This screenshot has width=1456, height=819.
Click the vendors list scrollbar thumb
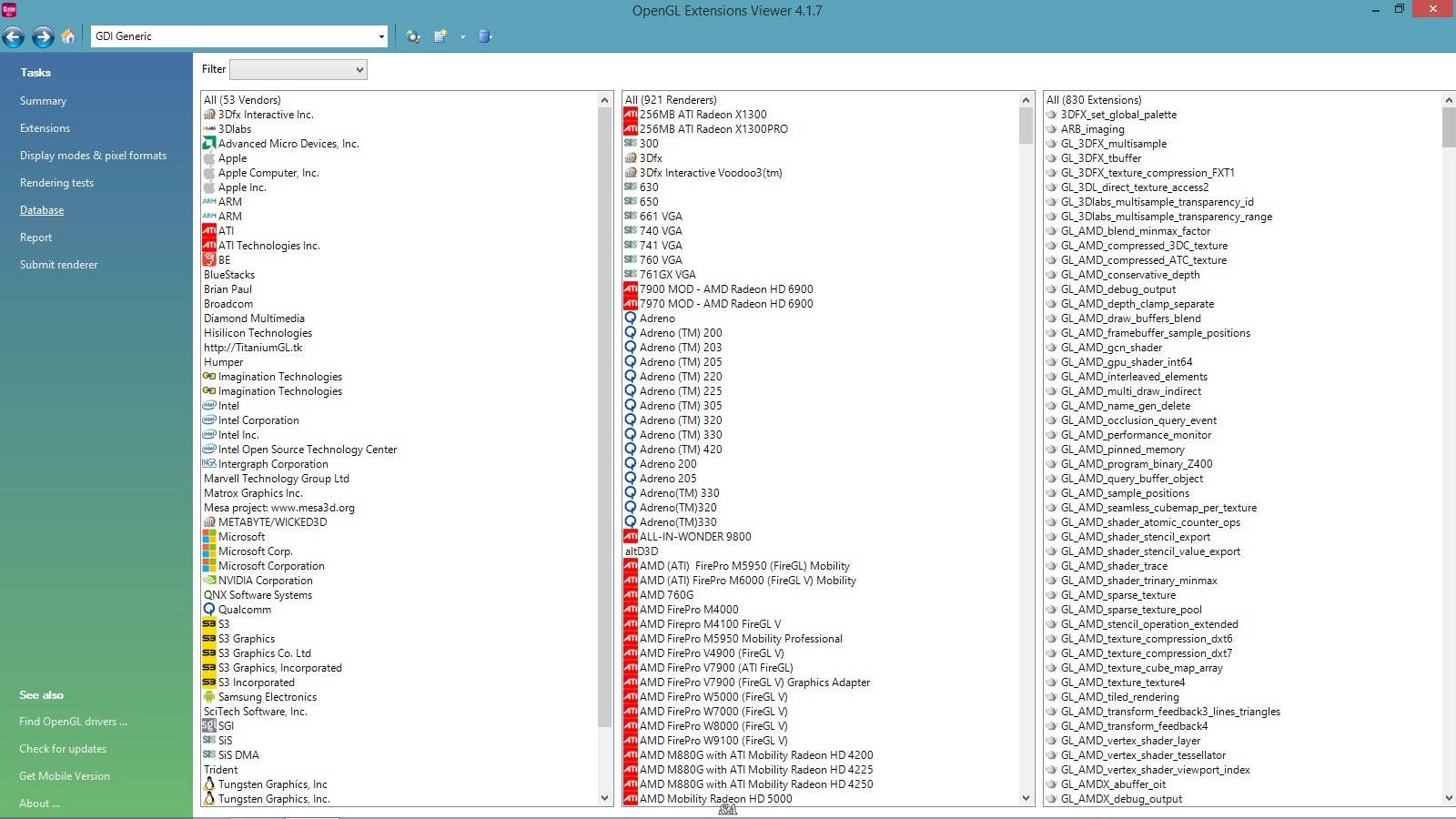[605, 418]
